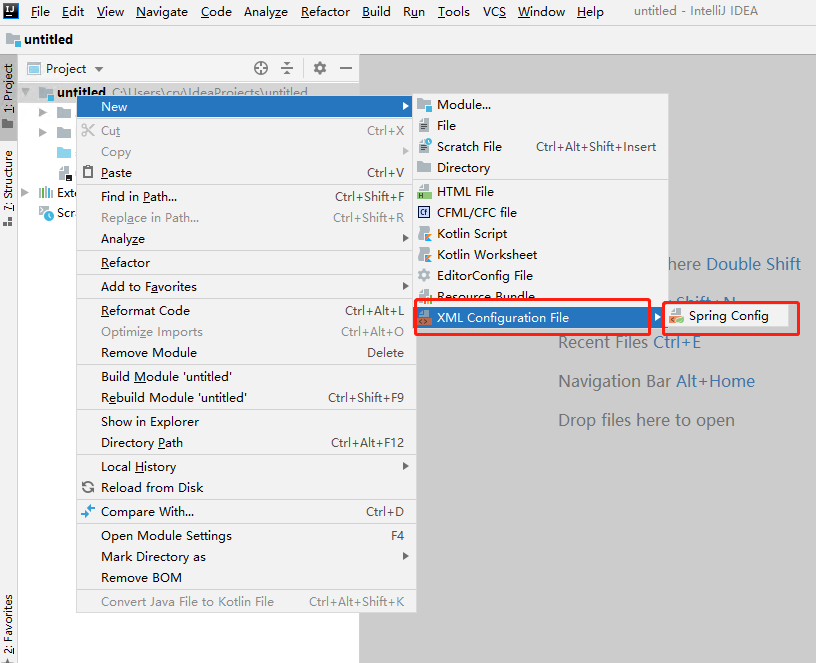Click the Directory folder icon
The height and width of the screenshot is (663, 816).
click(x=424, y=168)
